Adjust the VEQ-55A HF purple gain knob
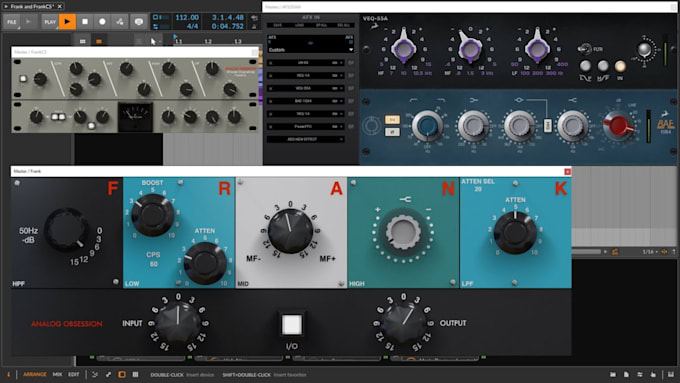This screenshot has width=680, height=383. [404, 48]
